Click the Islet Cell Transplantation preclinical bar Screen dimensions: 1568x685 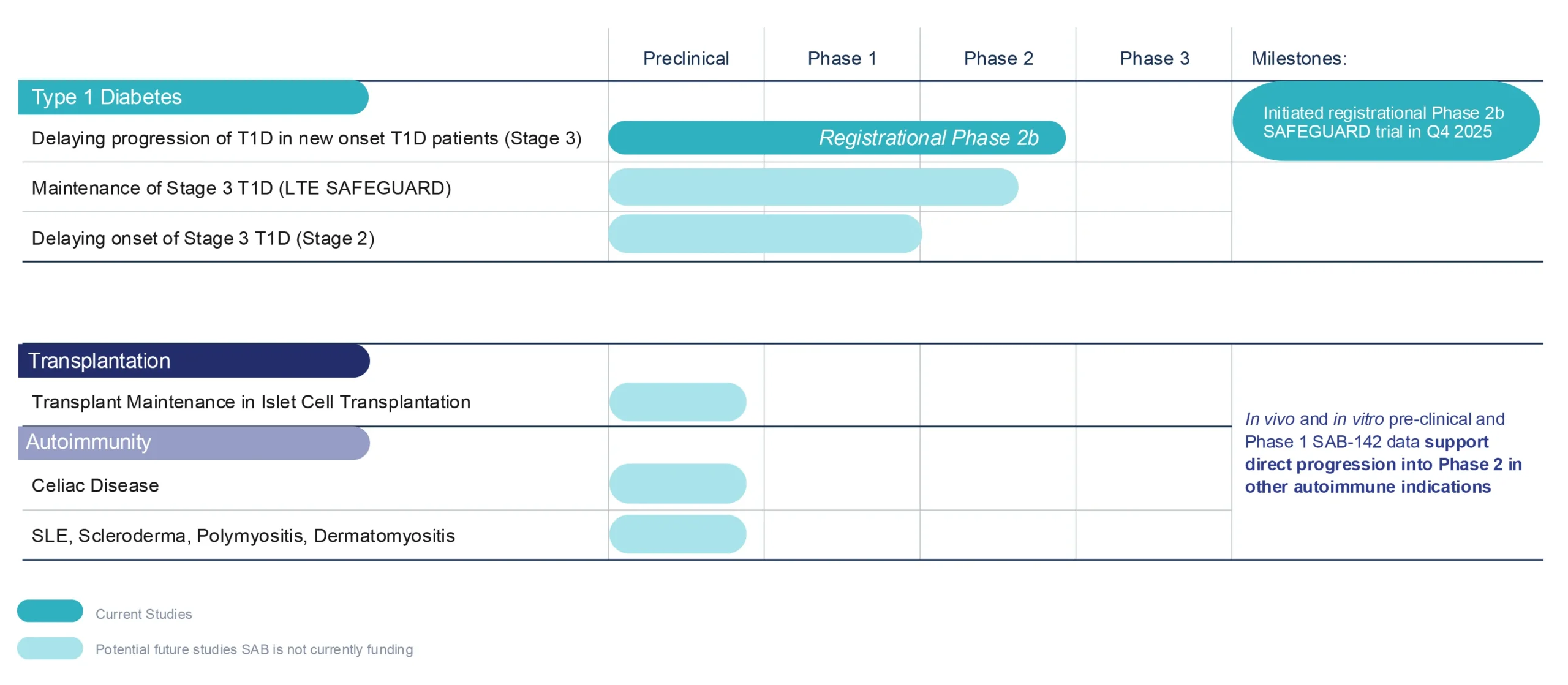[677, 402]
